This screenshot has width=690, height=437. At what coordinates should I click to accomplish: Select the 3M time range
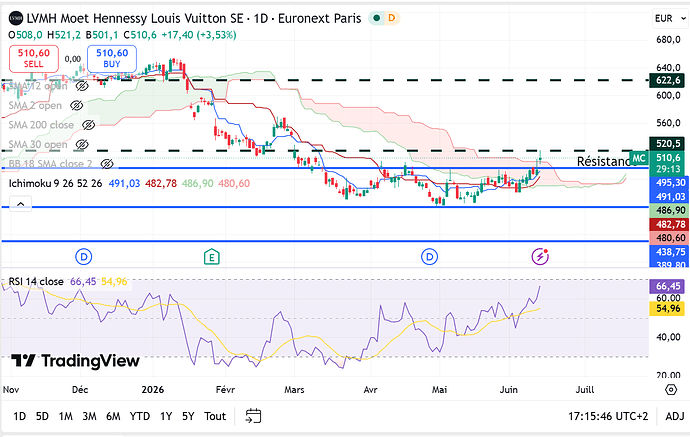(x=89, y=416)
